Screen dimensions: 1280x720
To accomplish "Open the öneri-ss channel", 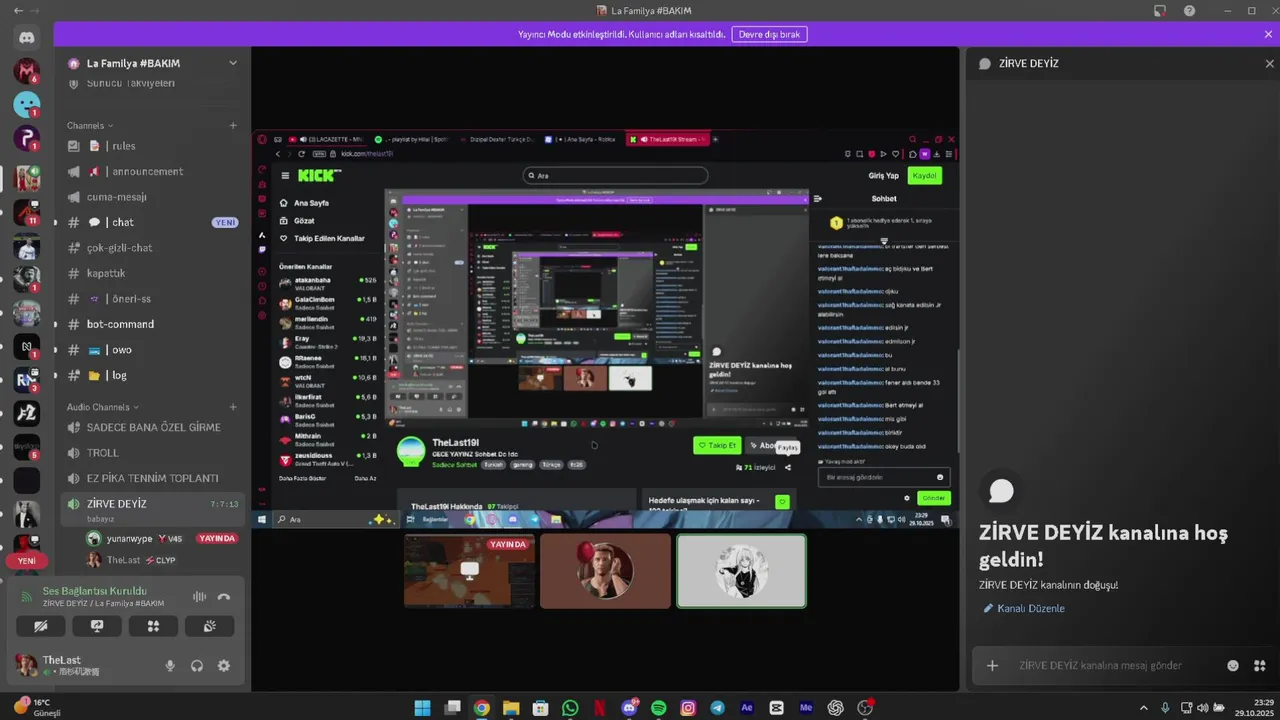I will click(x=152, y=299).
